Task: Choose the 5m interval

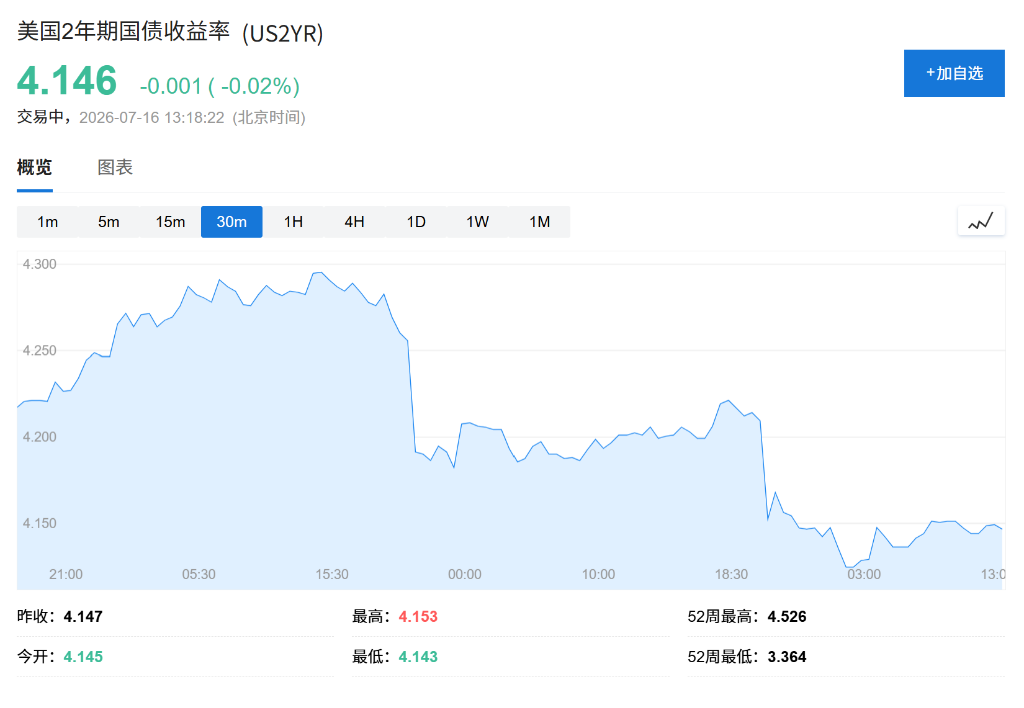Action: pyautogui.click(x=109, y=222)
